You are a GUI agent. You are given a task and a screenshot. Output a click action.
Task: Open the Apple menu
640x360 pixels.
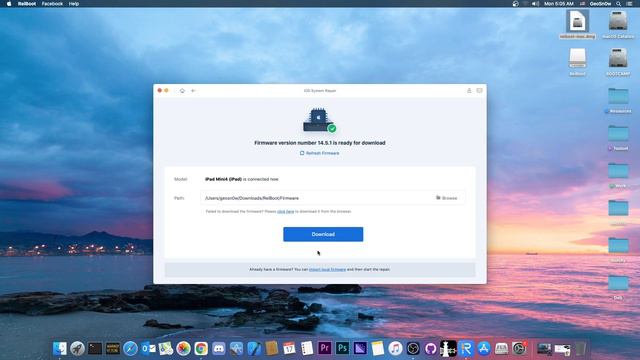(x=9, y=4)
